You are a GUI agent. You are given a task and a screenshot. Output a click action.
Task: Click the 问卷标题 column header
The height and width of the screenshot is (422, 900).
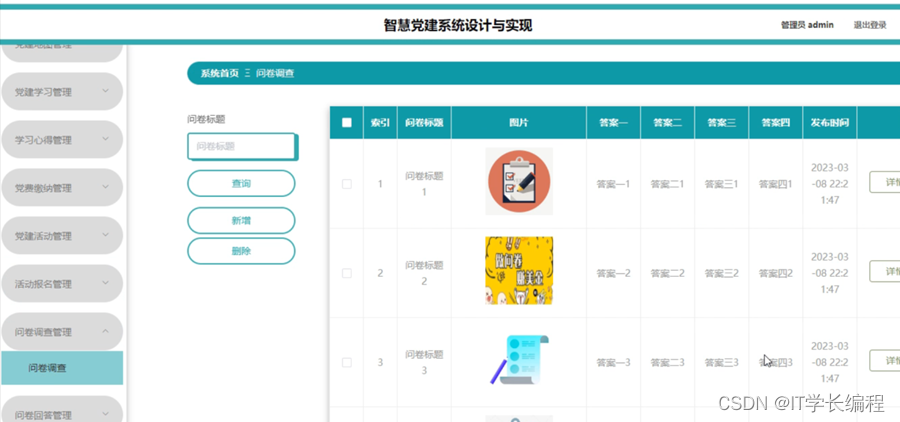tap(424, 122)
